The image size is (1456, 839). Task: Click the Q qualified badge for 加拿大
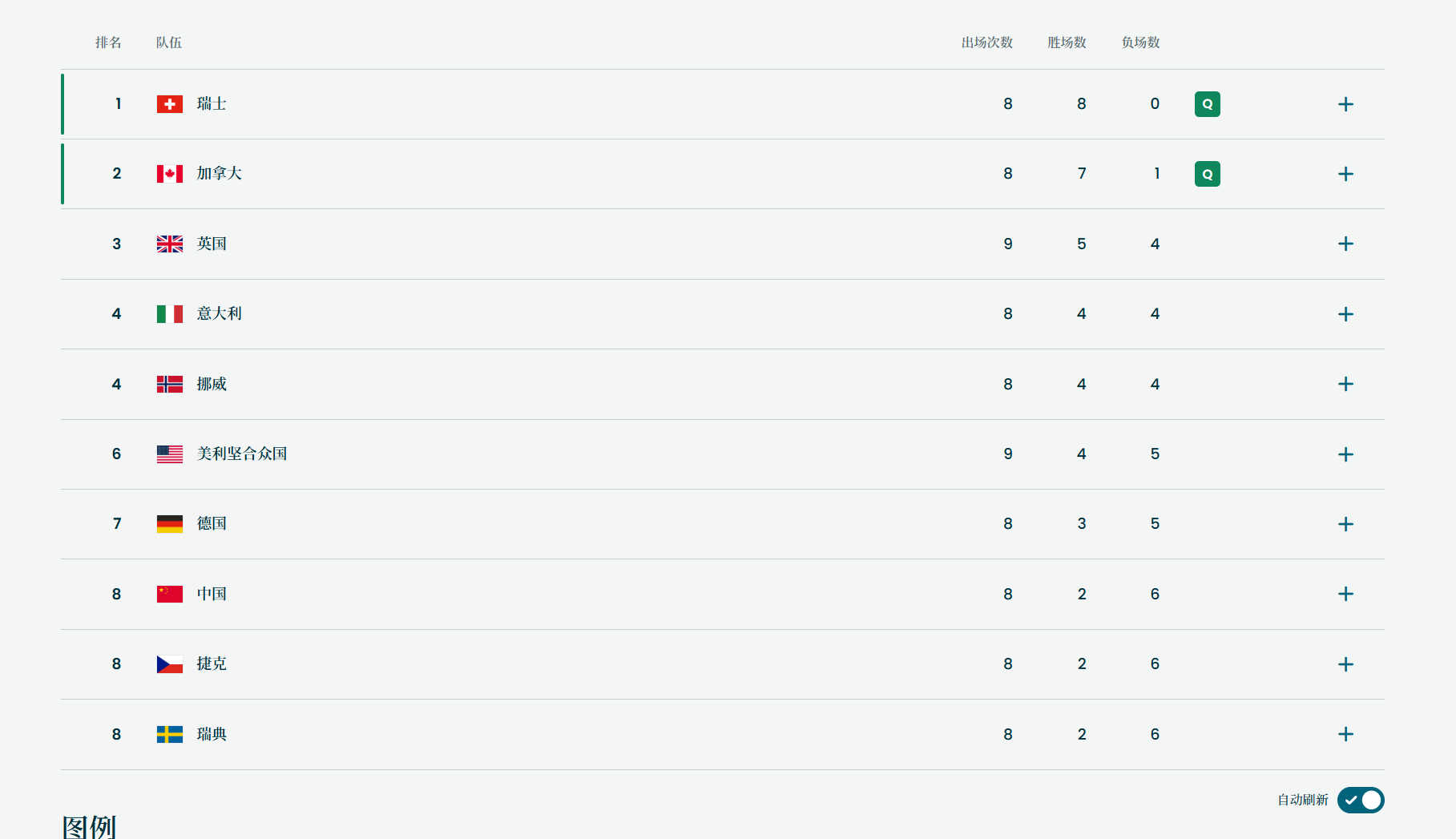point(1208,174)
